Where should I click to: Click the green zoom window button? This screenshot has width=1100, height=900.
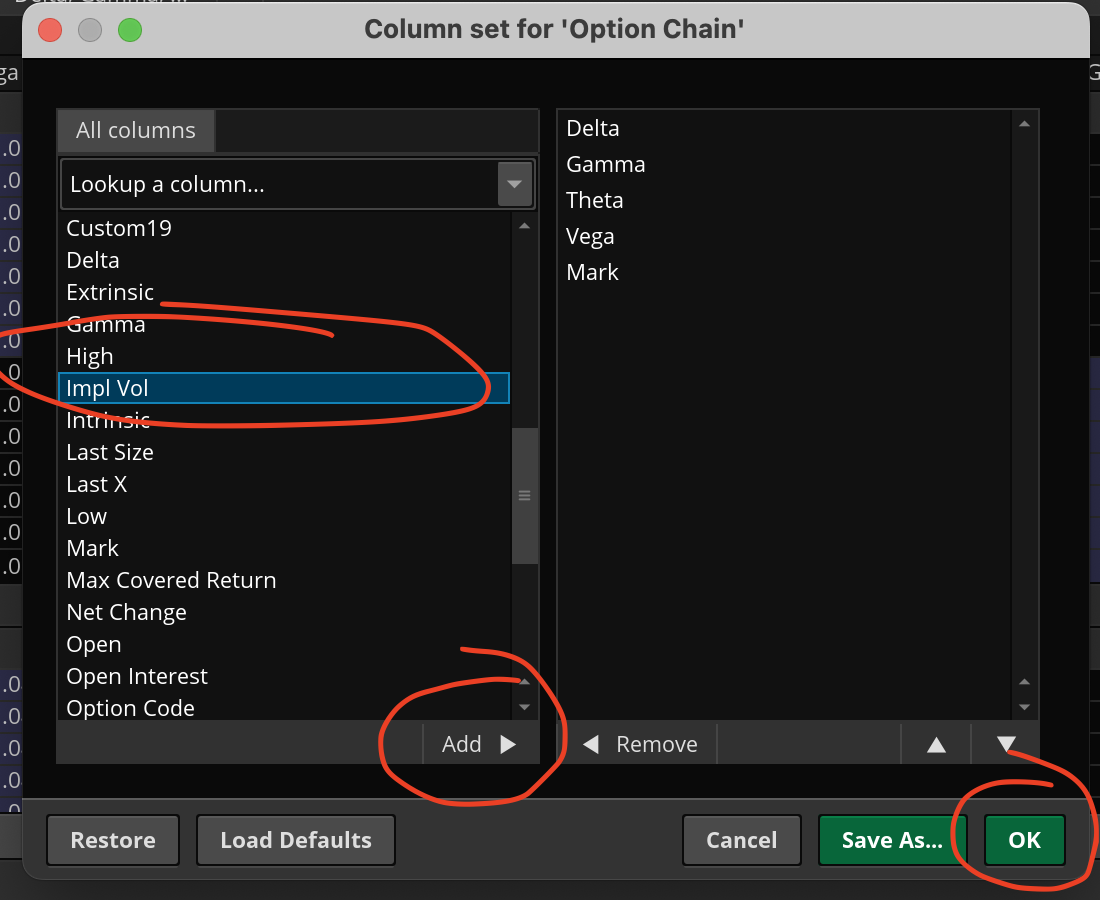coord(130,30)
